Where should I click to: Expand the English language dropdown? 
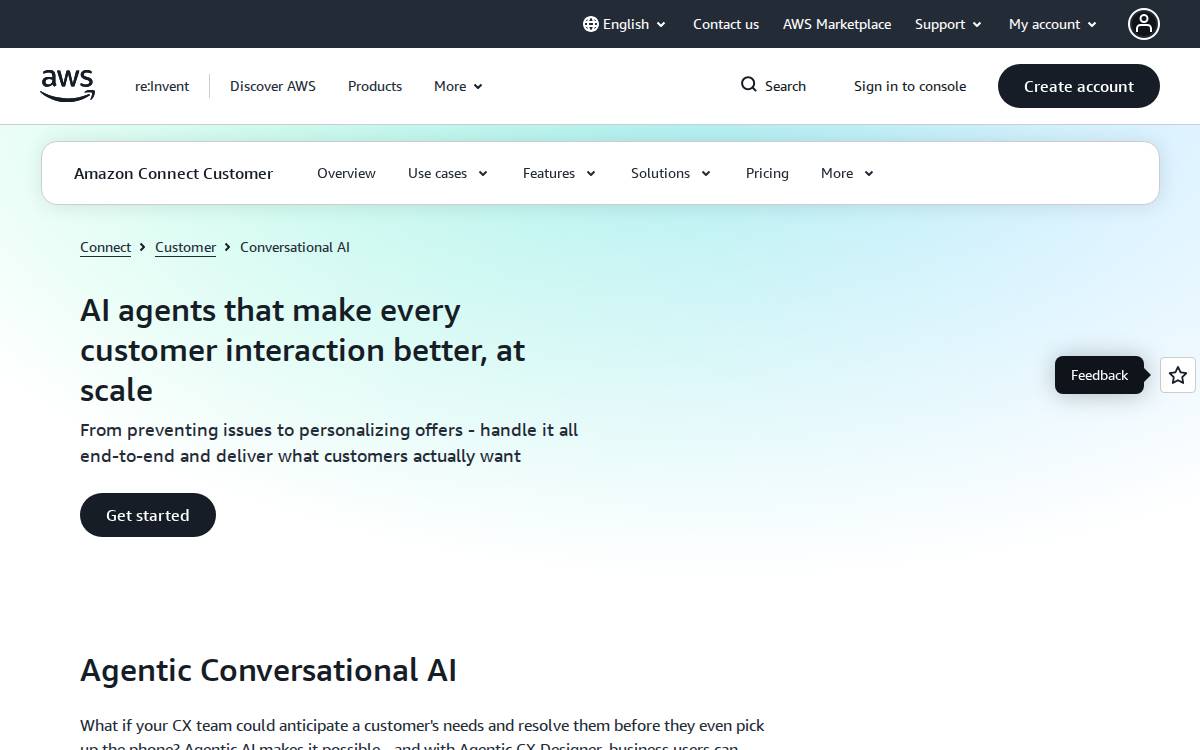pyautogui.click(x=625, y=24)
